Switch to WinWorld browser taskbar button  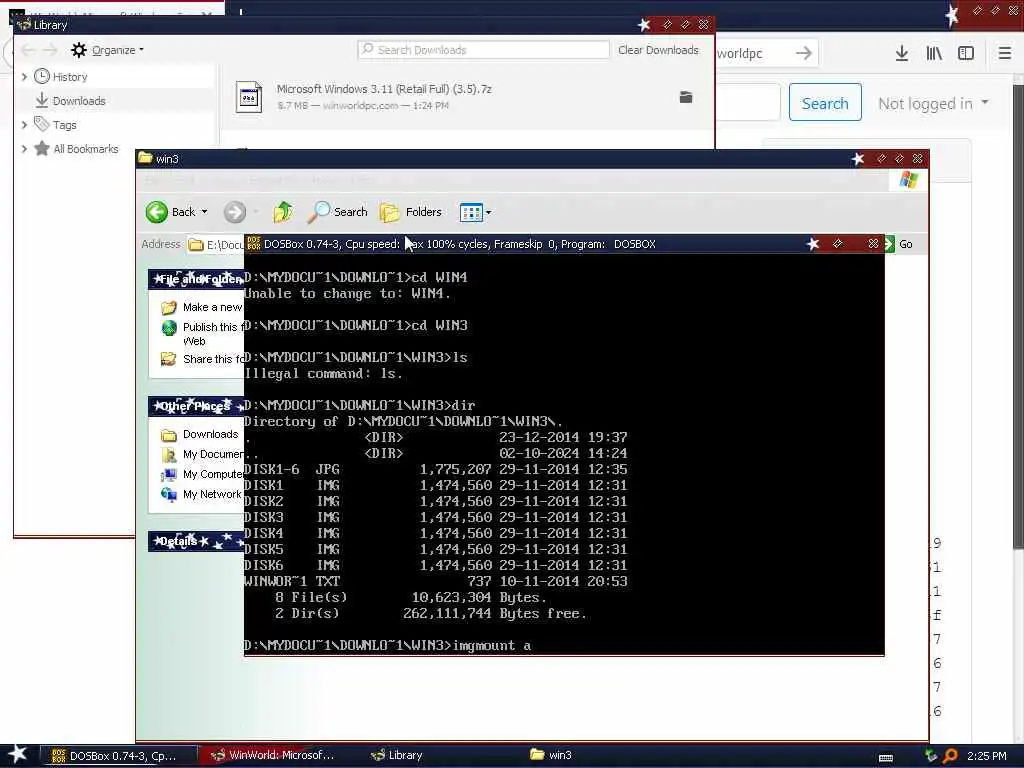(276, 756)
